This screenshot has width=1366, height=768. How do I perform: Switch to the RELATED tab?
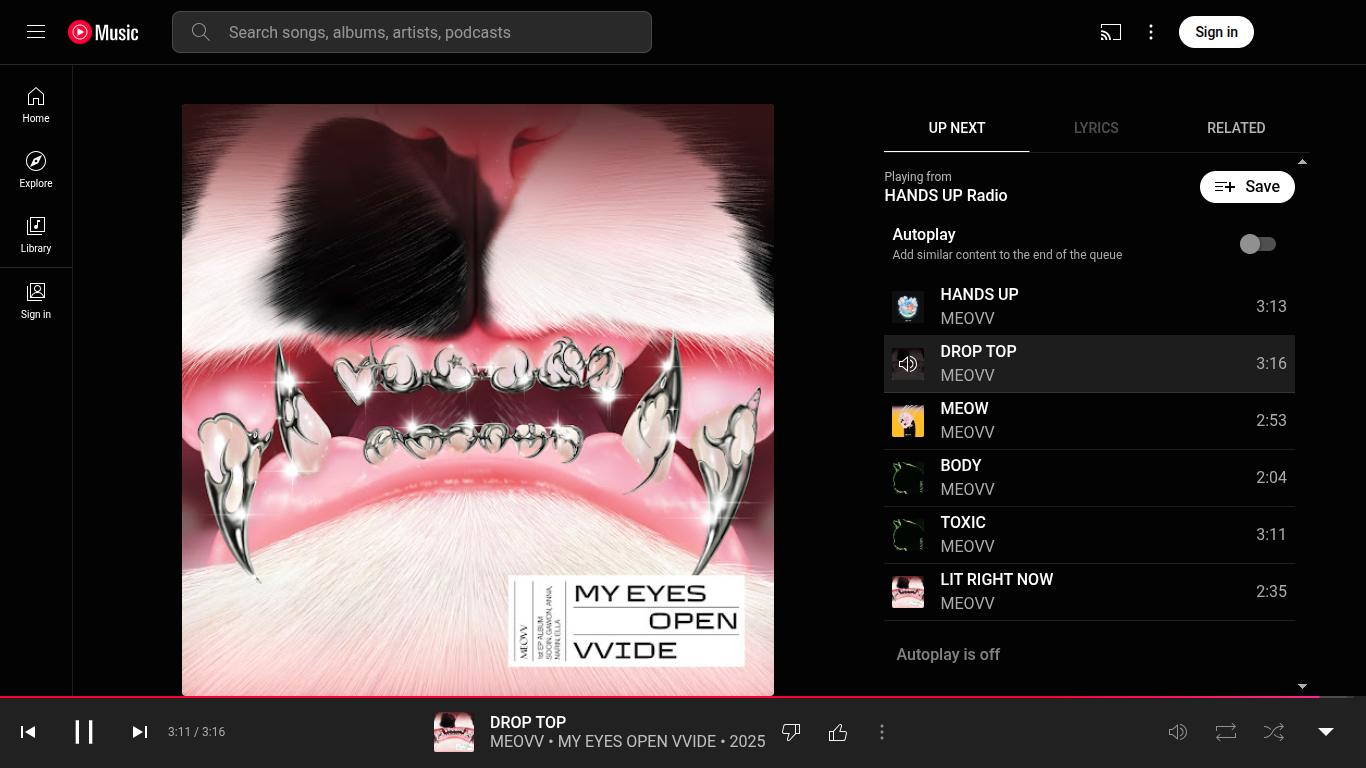coord(1236,128)
